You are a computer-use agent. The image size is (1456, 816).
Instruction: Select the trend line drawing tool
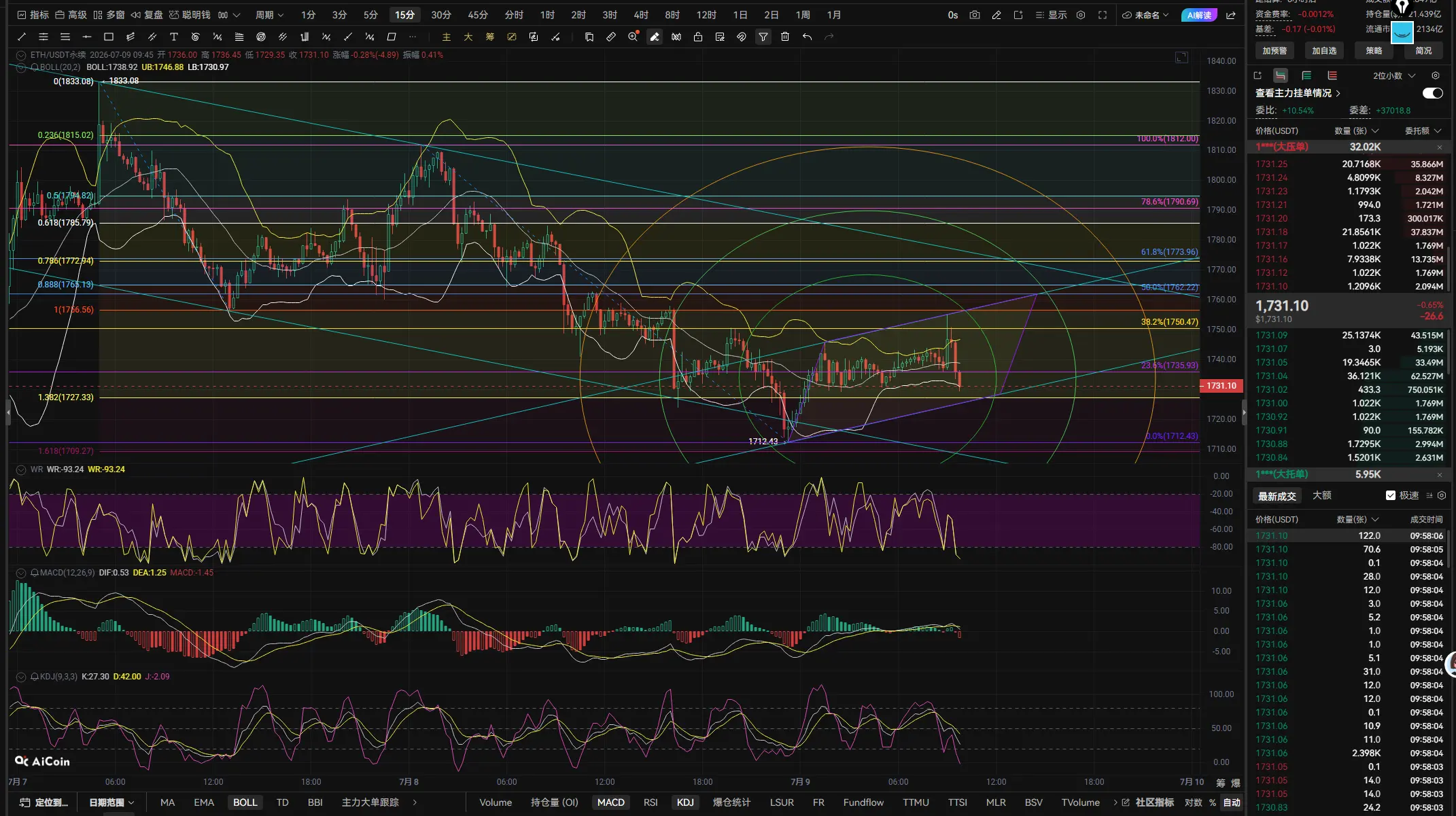tap(22, 37)
